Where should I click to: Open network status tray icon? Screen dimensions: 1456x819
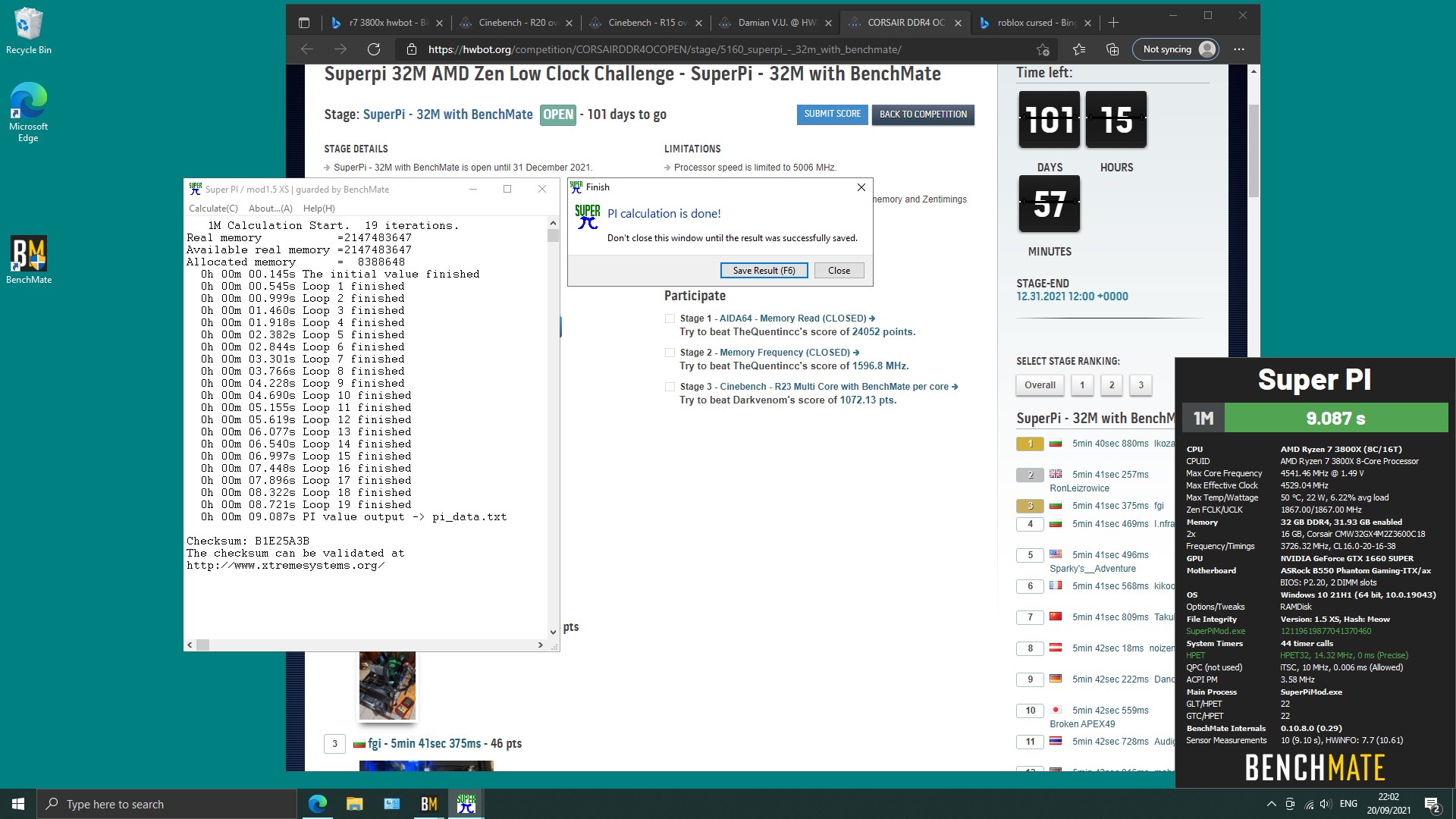pyautogui.click(x=1309, y=804)
